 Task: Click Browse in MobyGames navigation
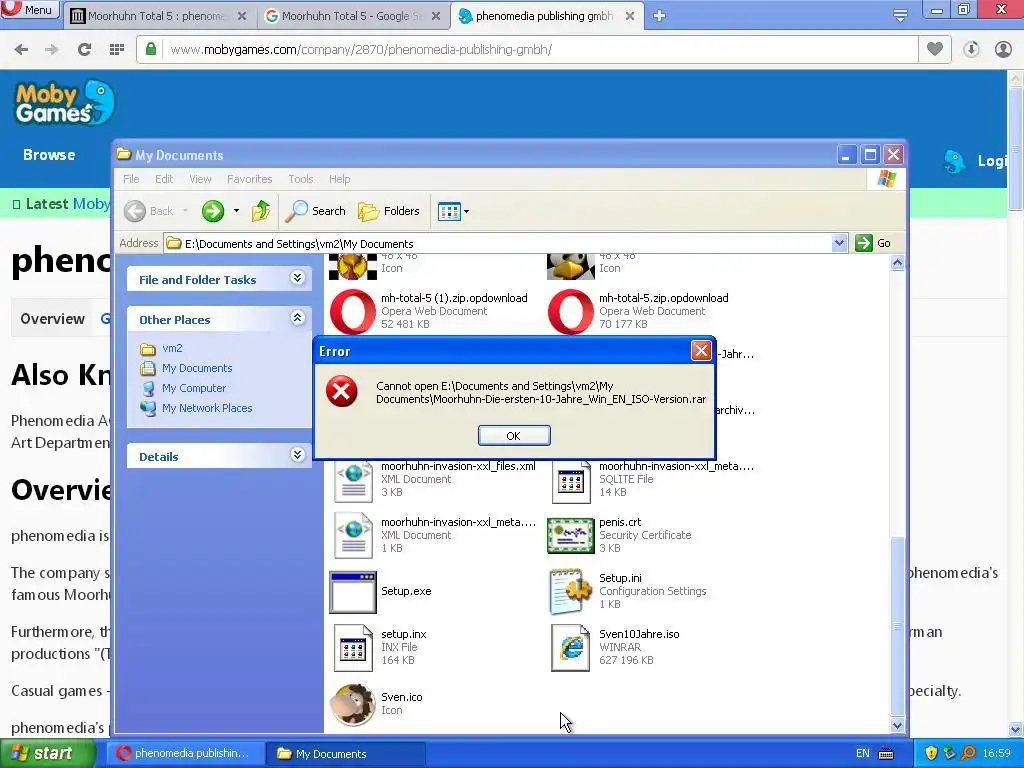click(49, 155)
